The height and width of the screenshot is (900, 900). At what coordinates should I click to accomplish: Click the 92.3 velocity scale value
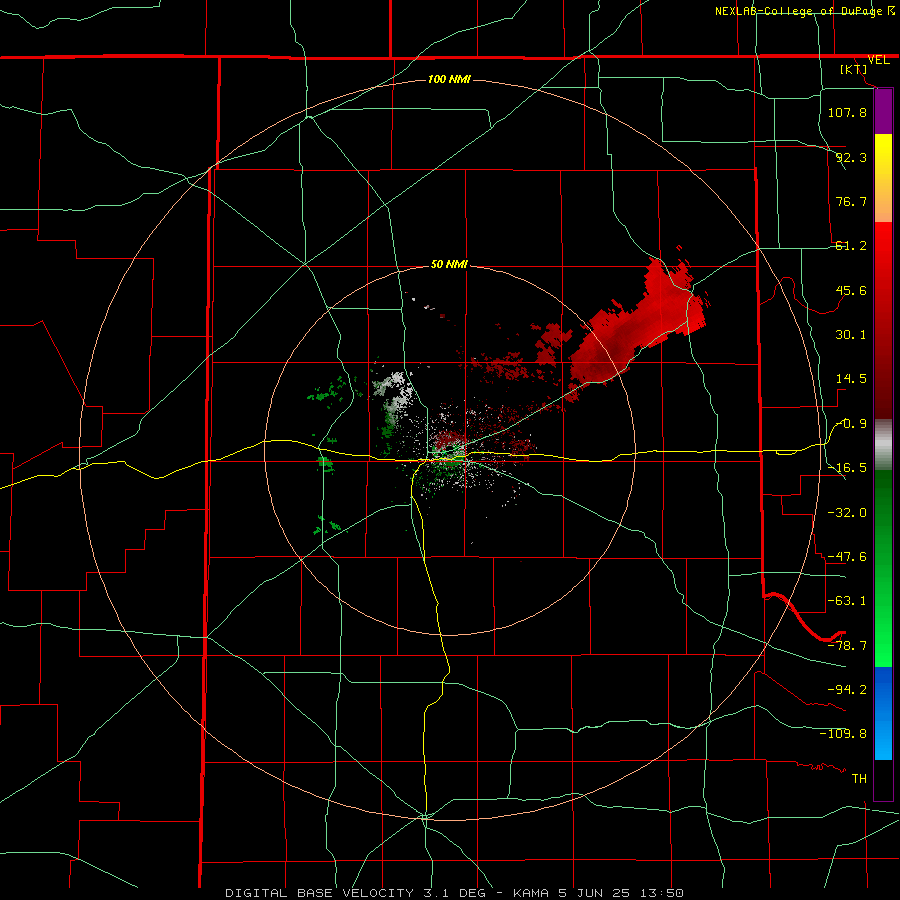coord(851,157)
